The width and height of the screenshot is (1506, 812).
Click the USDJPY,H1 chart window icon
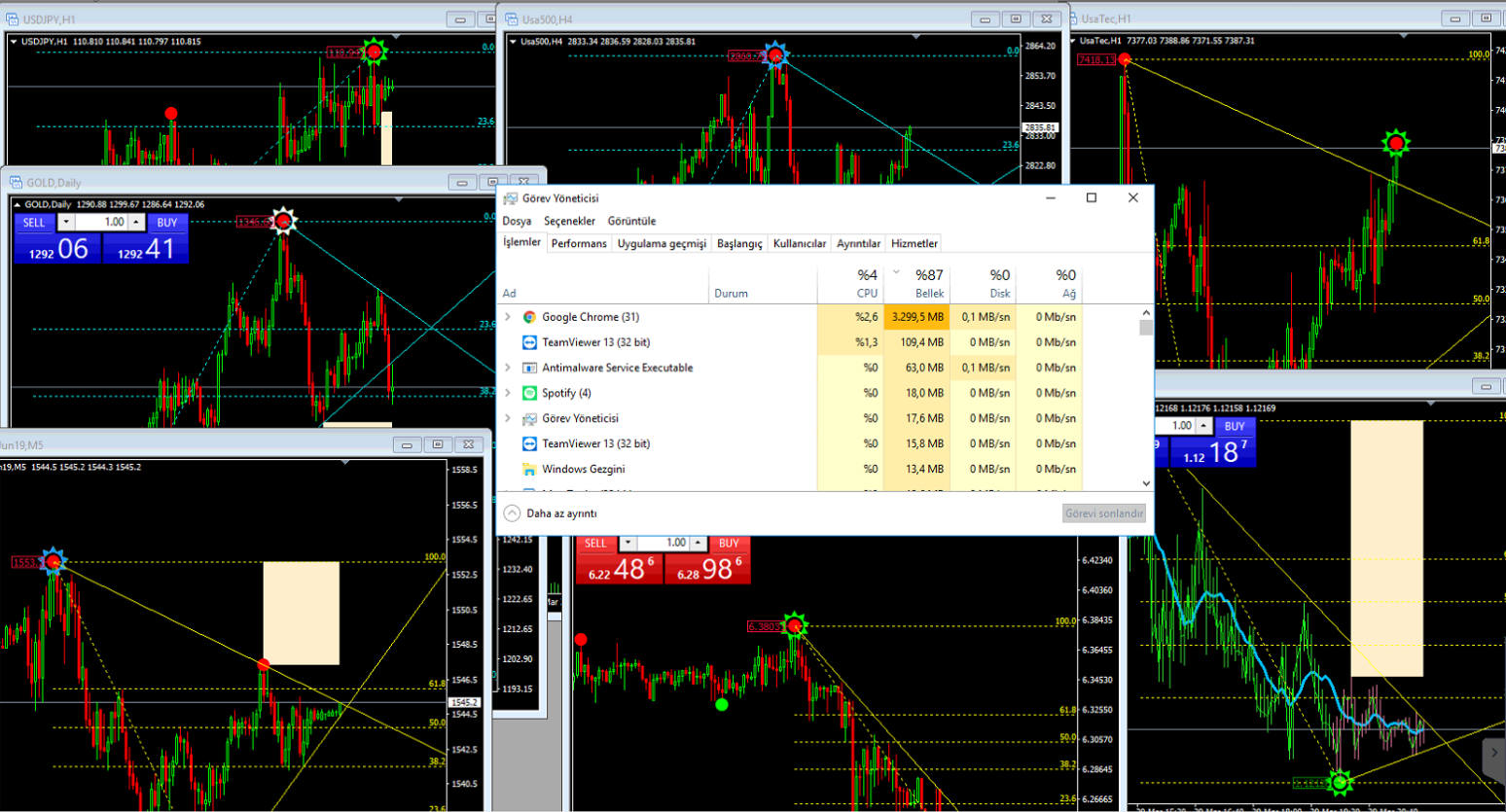click(x=13, y=18)
